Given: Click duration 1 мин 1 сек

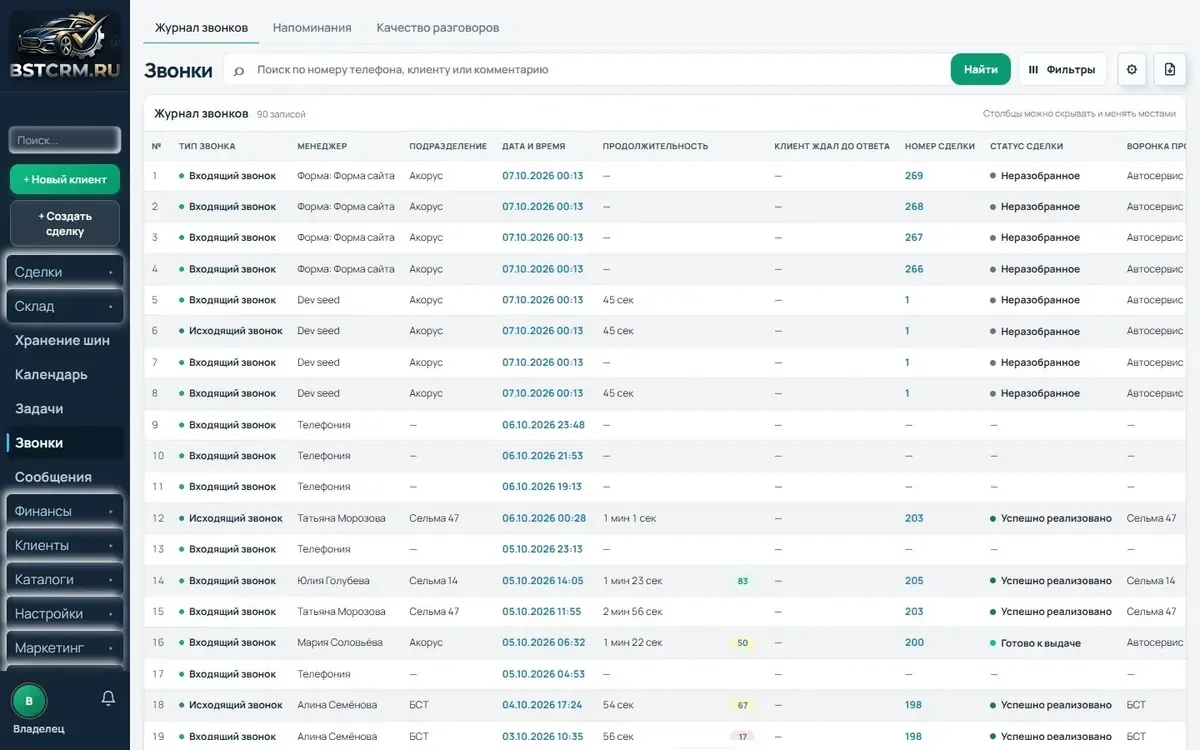Looking at the screenshot, I should point(629,518).
